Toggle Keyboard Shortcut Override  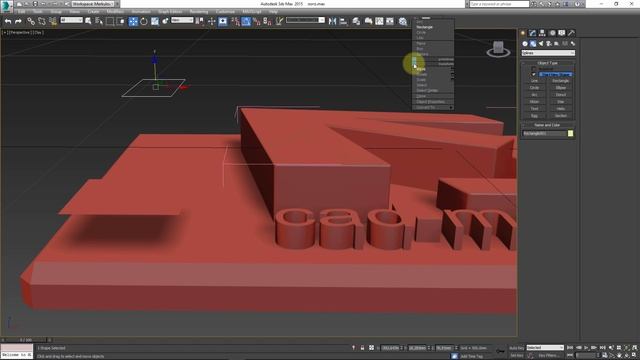point(223,21)
